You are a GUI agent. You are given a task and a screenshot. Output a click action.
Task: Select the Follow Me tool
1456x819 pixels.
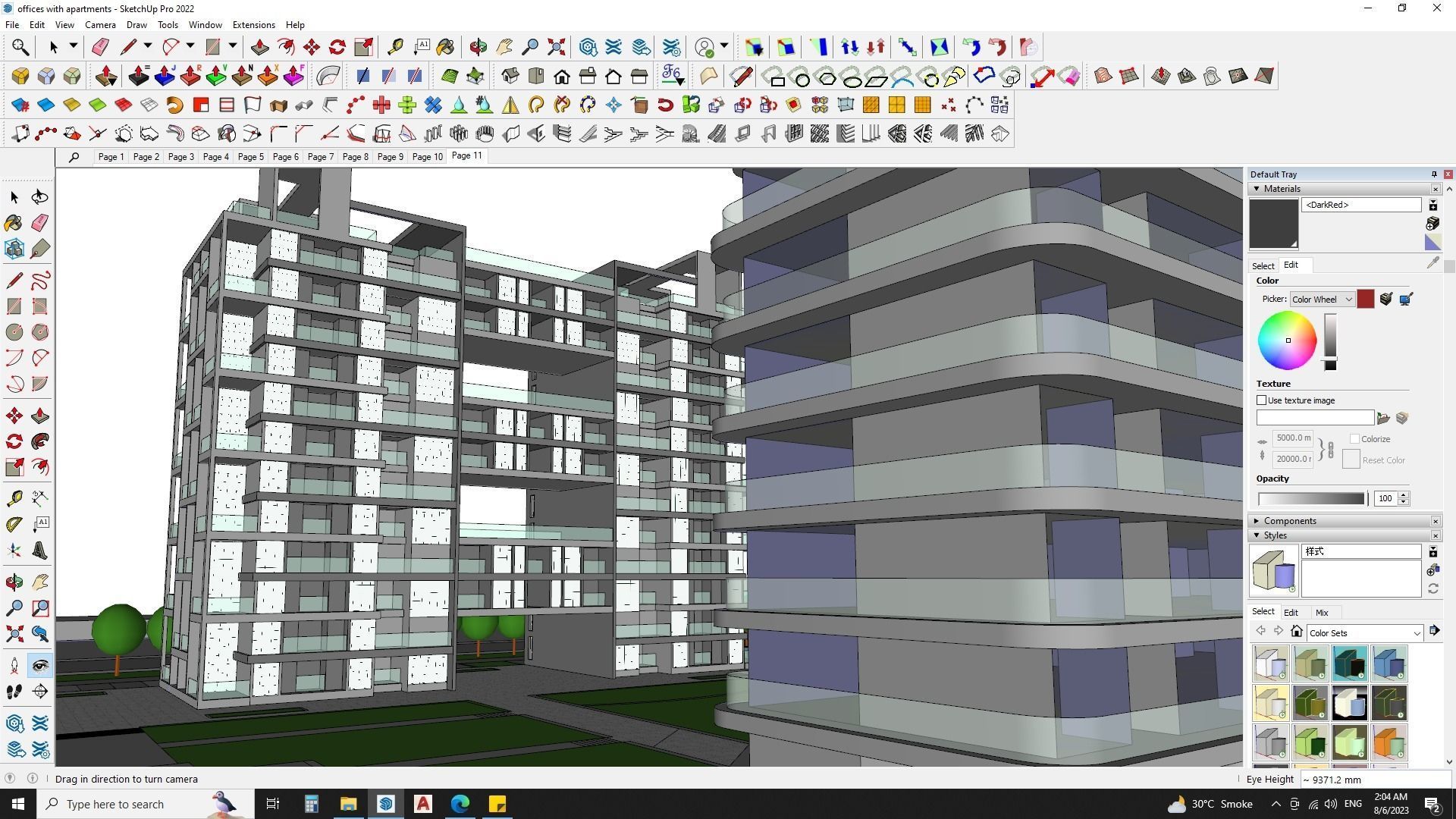[x=39, y=441]
